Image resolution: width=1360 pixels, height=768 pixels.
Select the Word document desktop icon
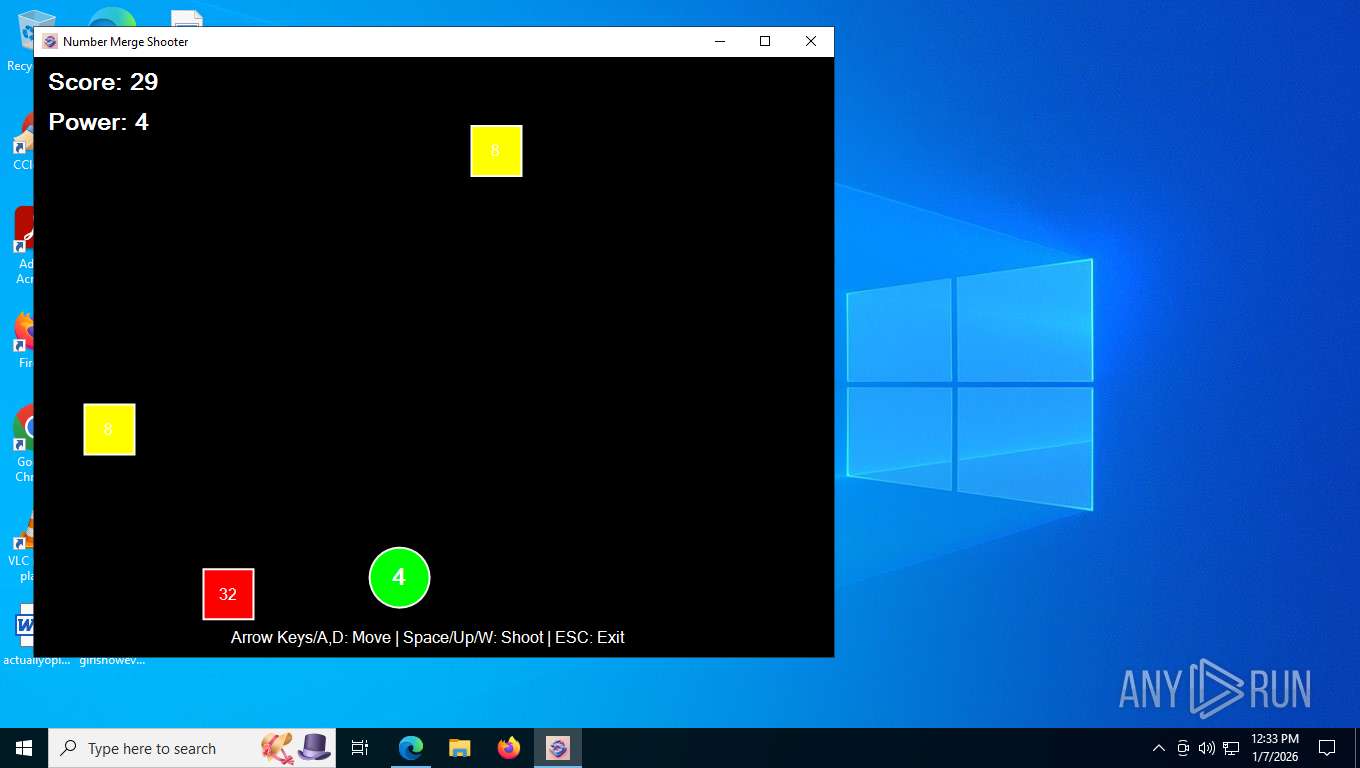tap(22, 634)
